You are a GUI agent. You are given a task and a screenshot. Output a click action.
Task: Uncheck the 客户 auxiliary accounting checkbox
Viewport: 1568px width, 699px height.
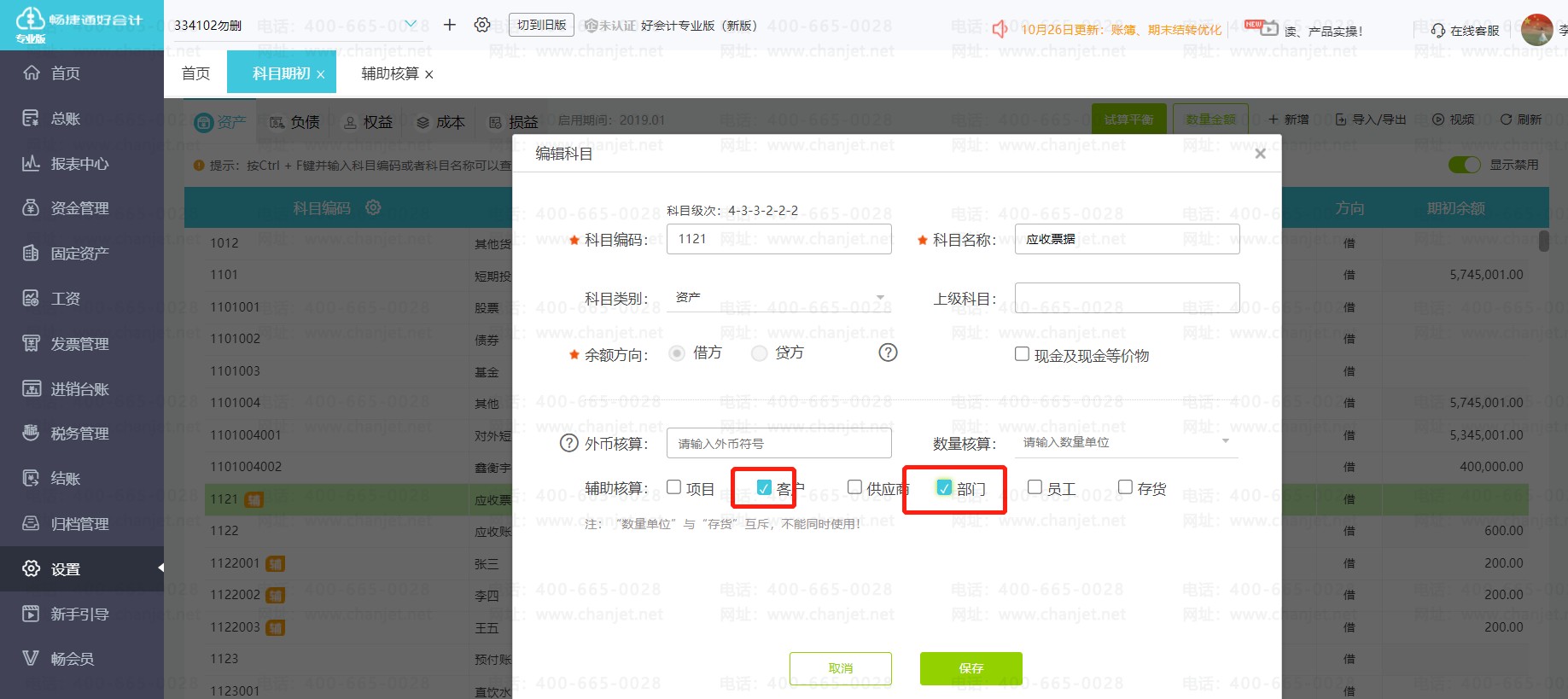pos(764,487)
